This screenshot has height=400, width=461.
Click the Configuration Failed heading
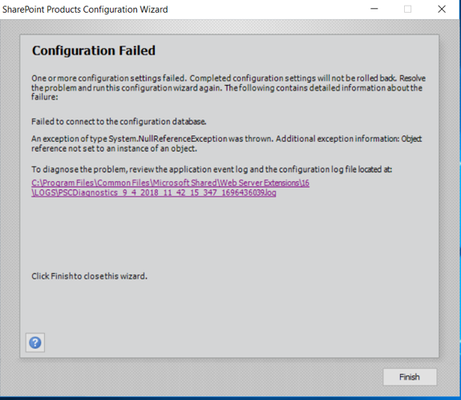click(x=94, y=51)
